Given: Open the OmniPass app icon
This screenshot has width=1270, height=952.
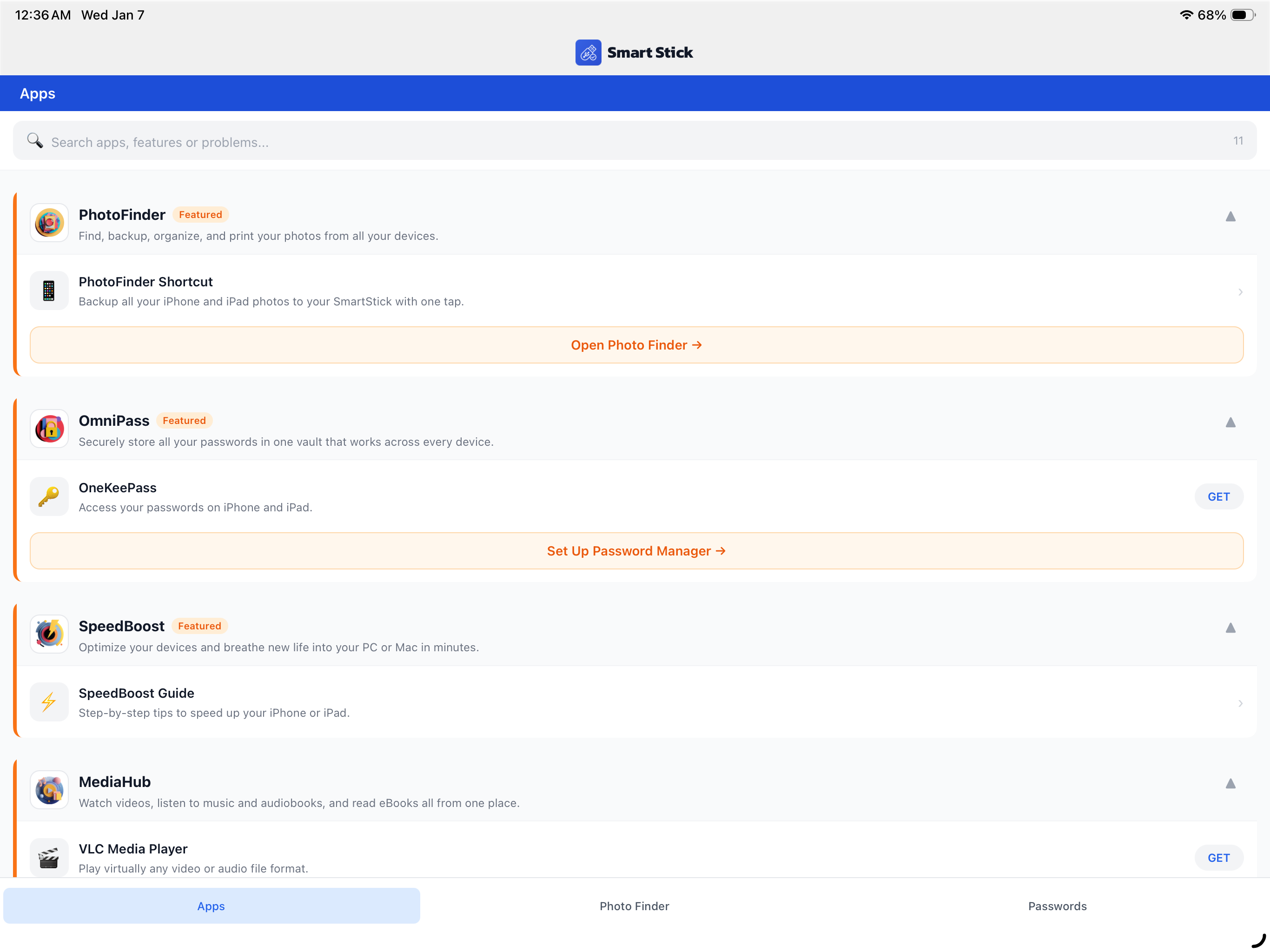Looking at the screenshot, I should pos(49,429).
